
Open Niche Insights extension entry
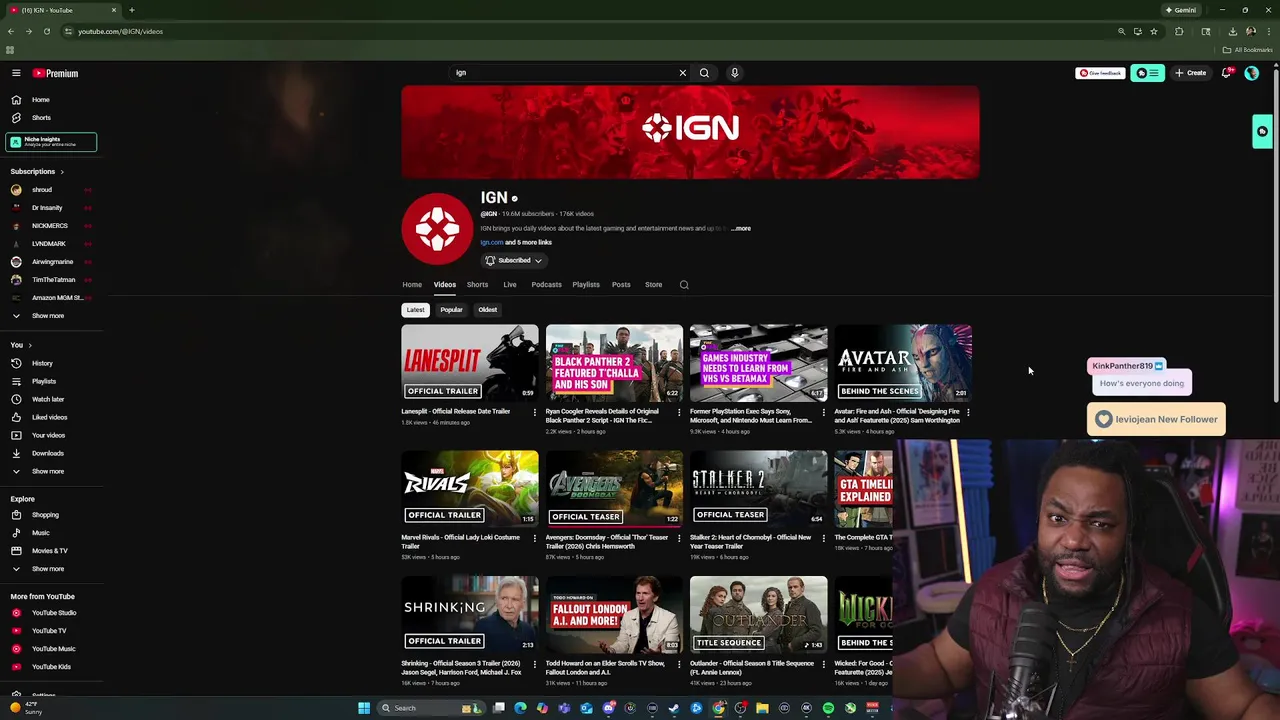tap(51, 142)
